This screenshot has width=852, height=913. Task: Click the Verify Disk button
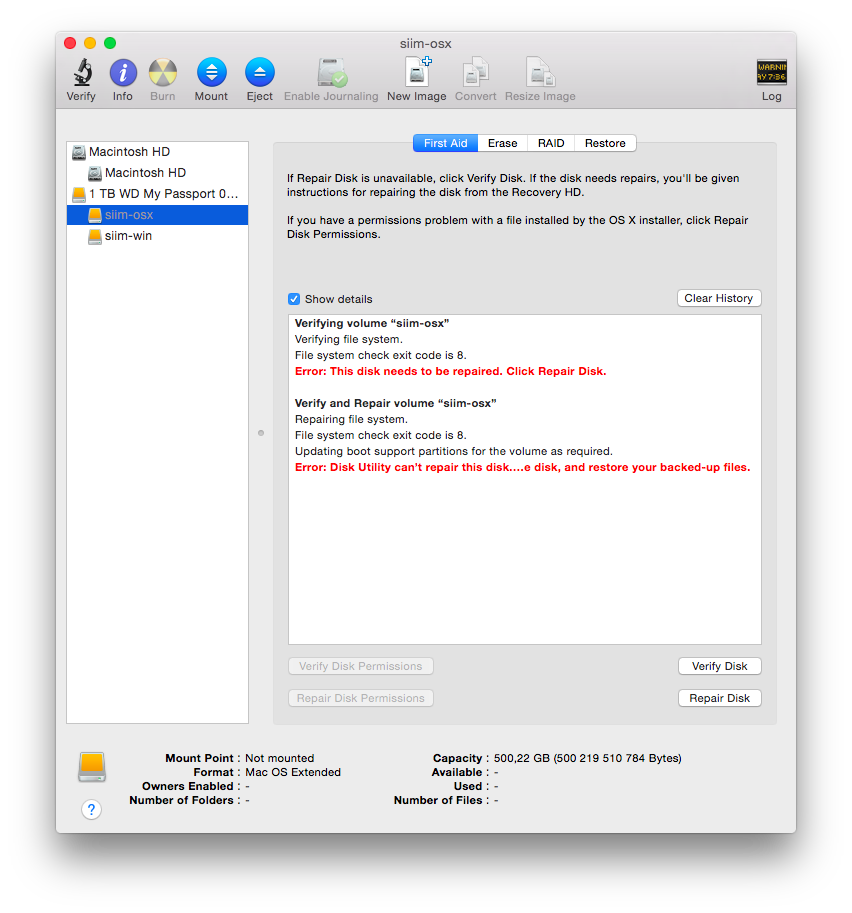(x=720, y=666)
